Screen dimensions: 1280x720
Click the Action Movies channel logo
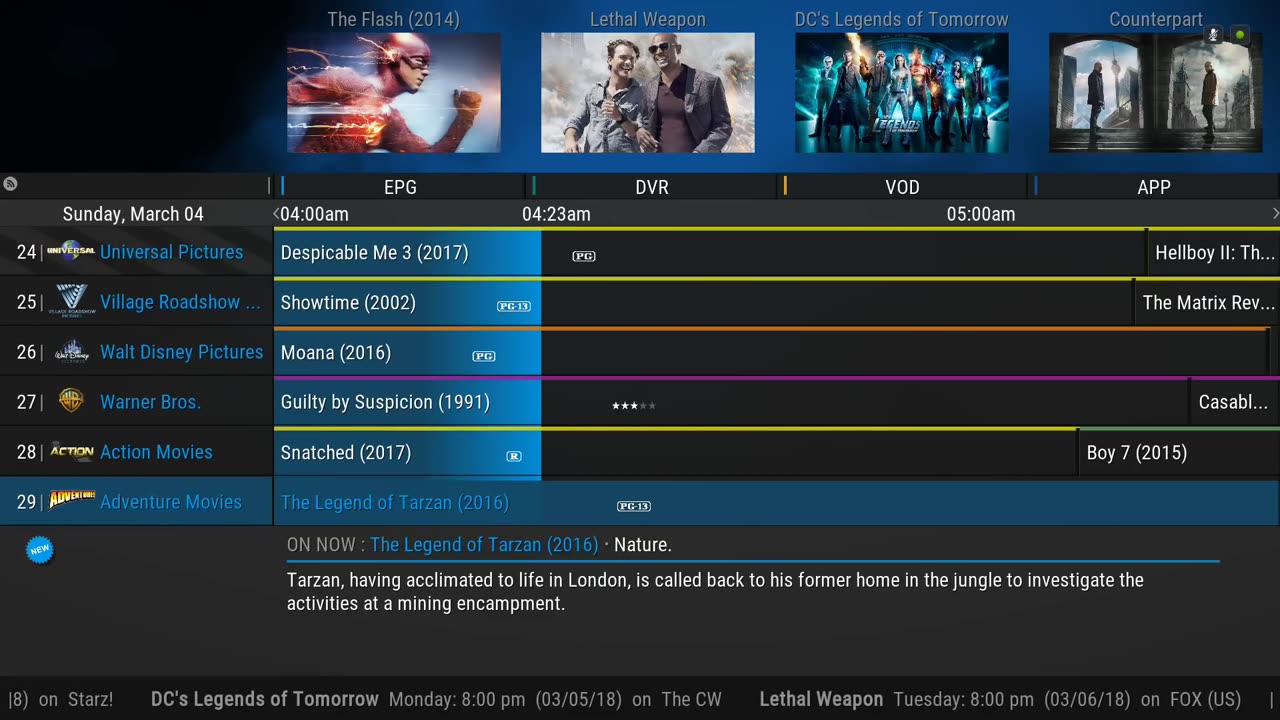(72, 451)
